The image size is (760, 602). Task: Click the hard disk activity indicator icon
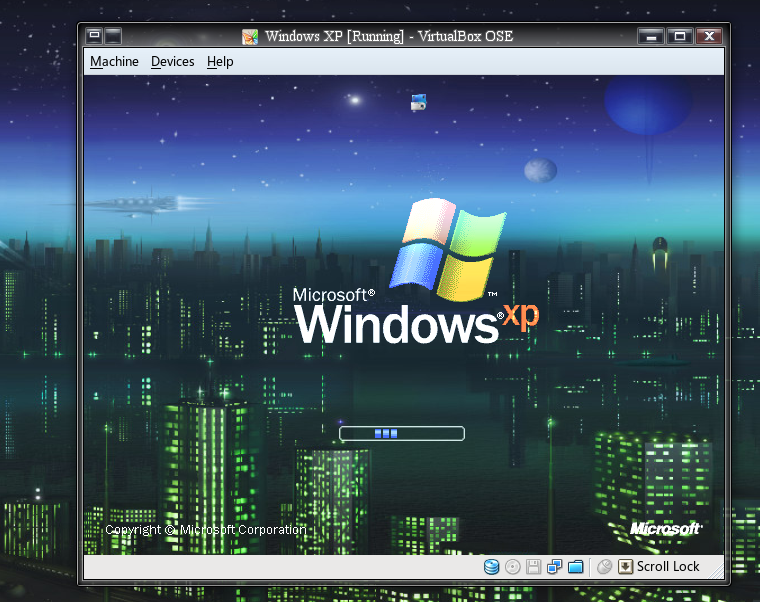[x=491, y=567]
